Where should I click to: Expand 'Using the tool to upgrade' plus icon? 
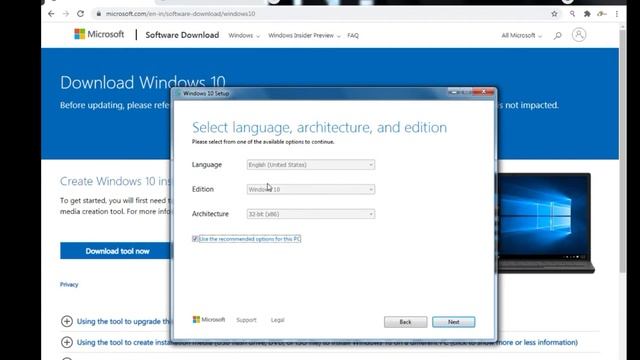[67, 321]
